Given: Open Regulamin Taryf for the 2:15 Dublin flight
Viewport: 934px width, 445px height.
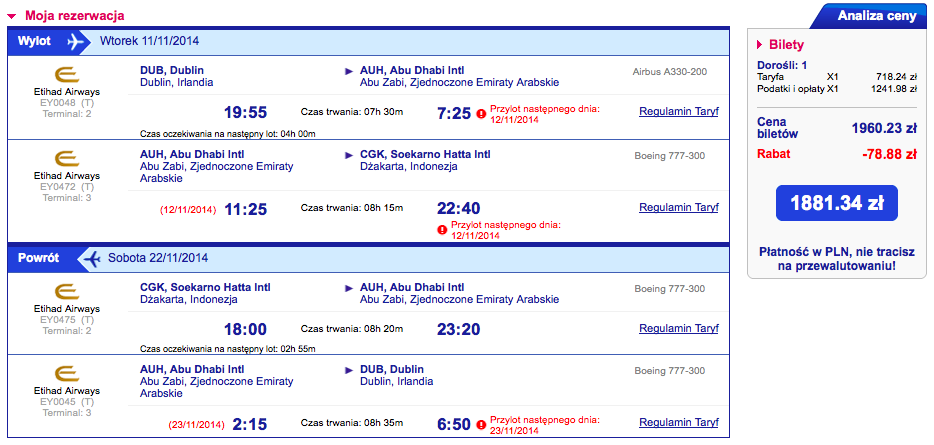Looking at the screenshot, I should (678, 422).
